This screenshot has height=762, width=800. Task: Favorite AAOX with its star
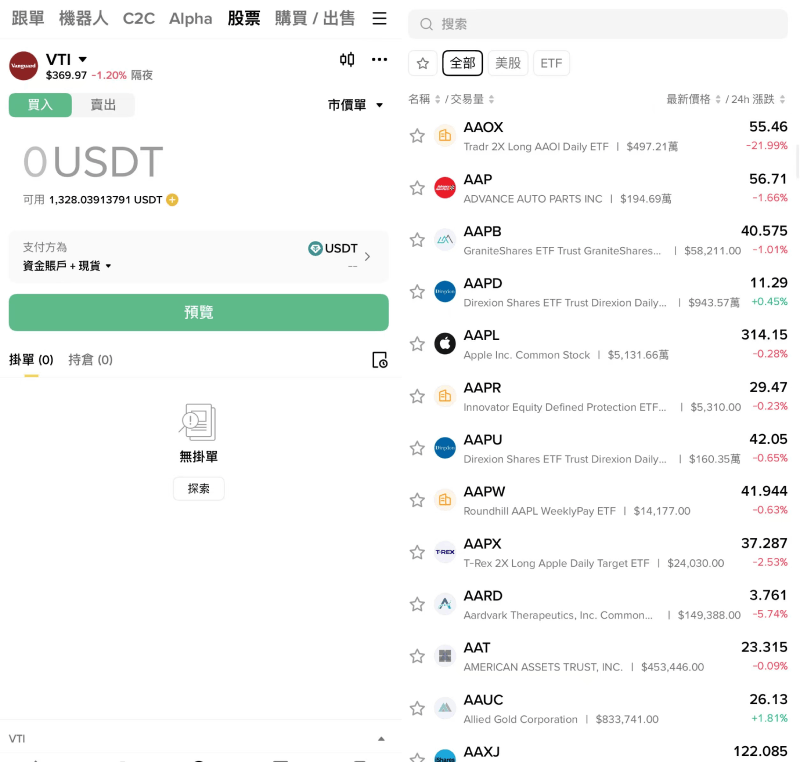coord(417,136)
